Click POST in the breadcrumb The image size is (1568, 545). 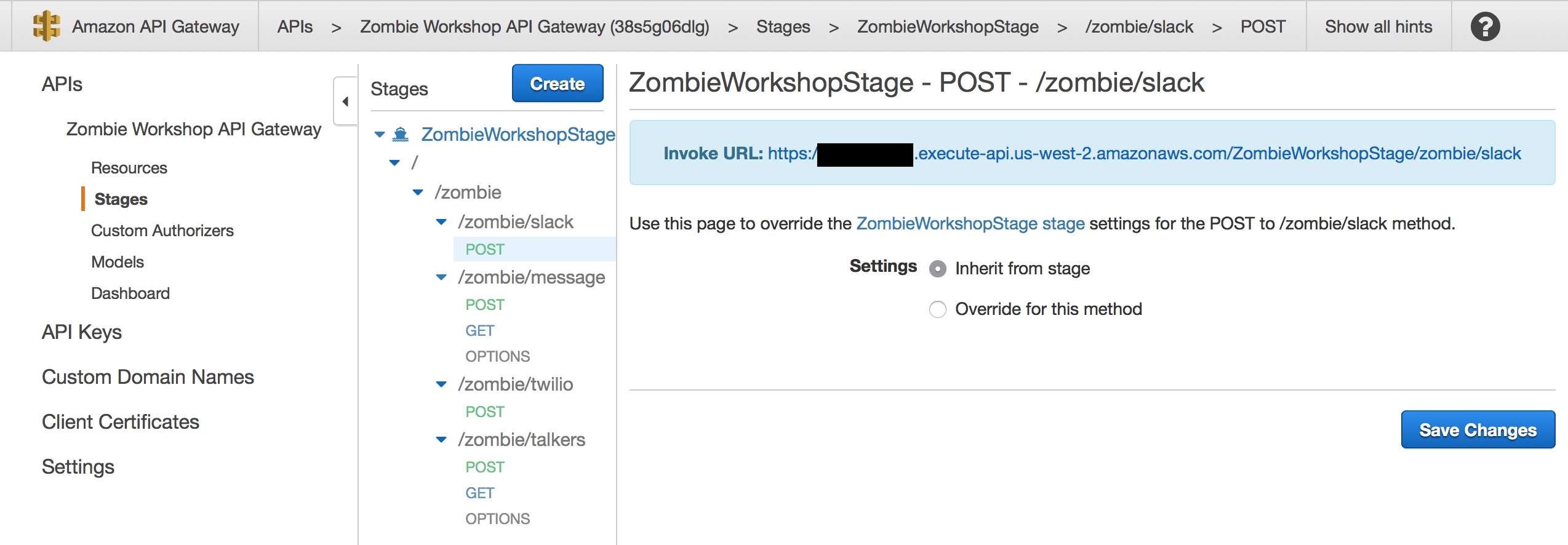(x=1263, y=26)
